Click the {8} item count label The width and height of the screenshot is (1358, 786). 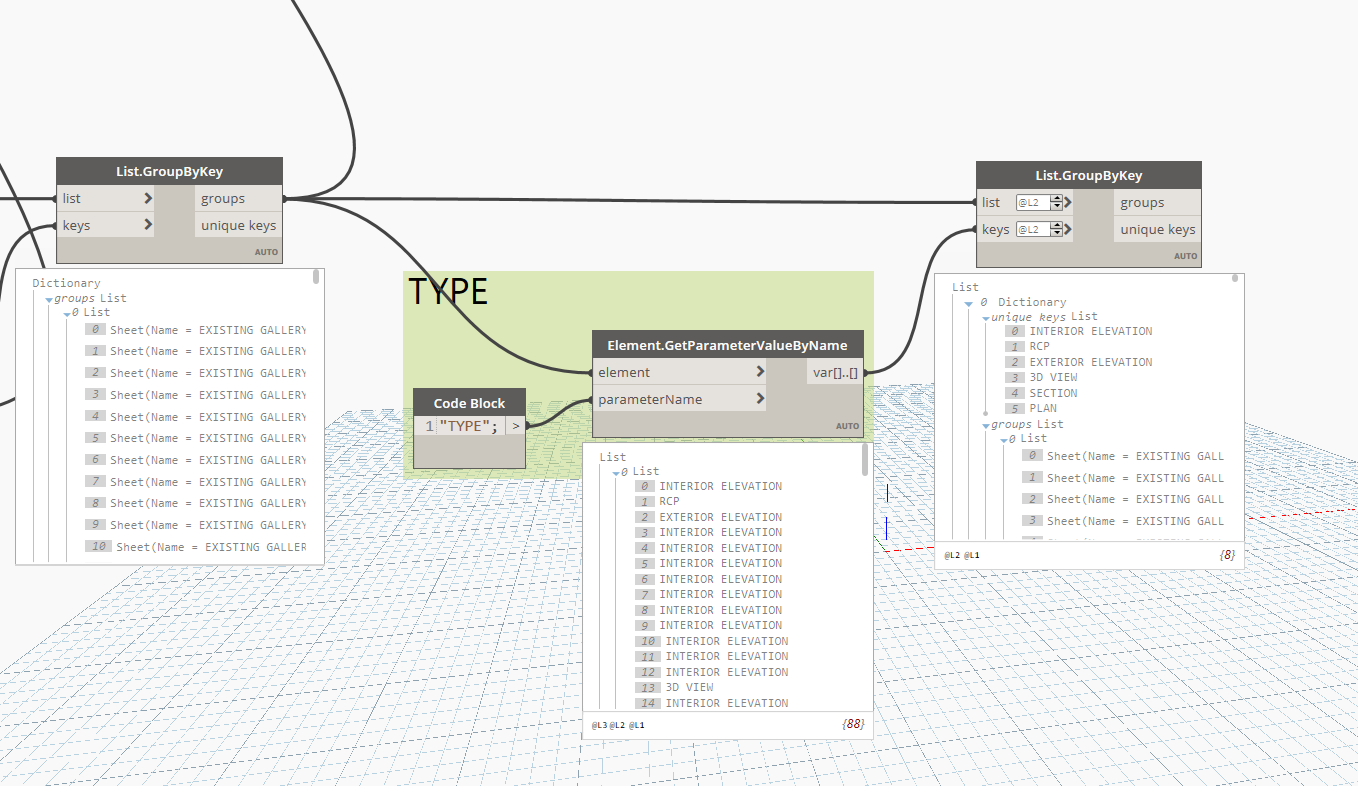[x=1227, y=554]
